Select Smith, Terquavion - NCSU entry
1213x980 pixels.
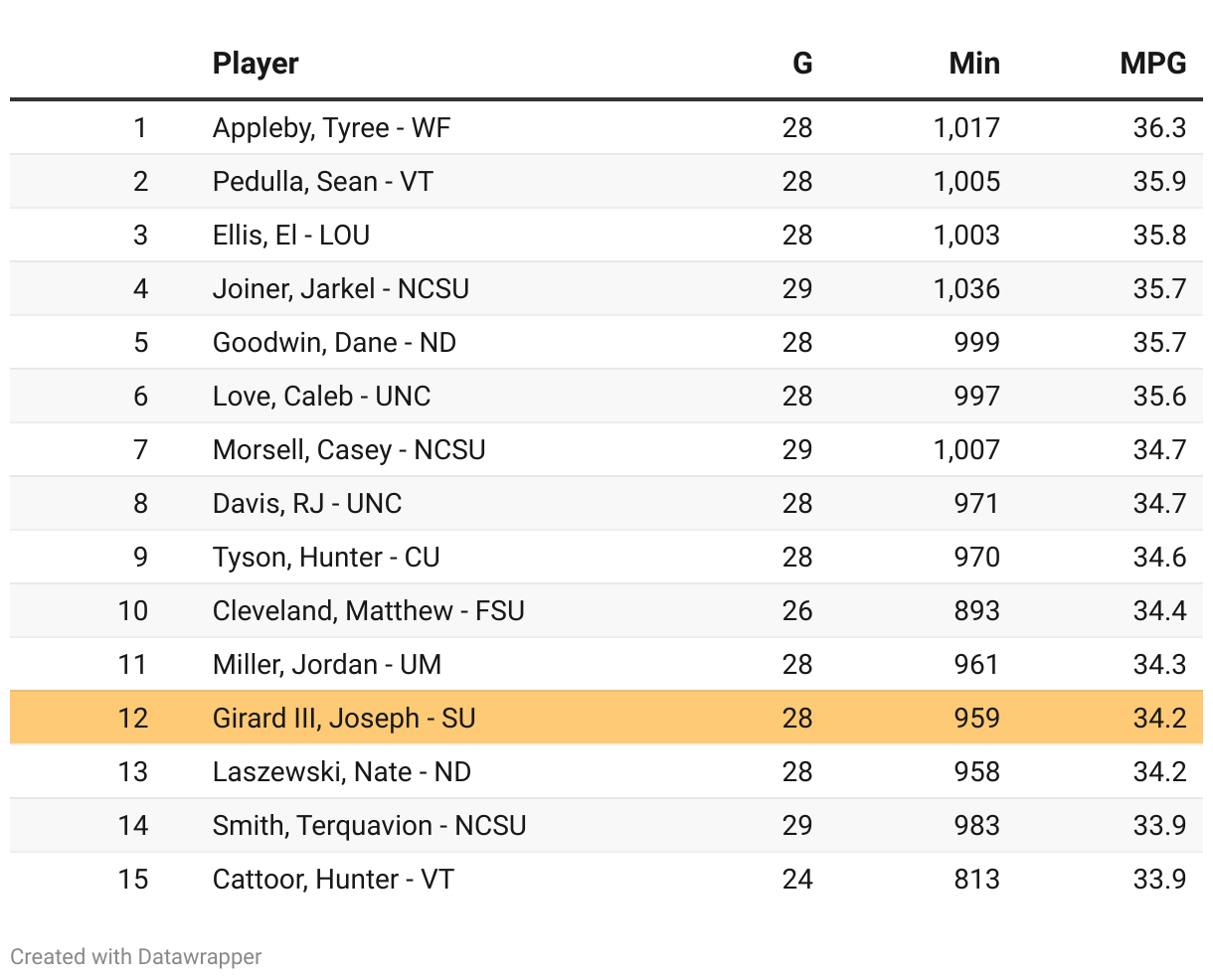tap(369, 826)
